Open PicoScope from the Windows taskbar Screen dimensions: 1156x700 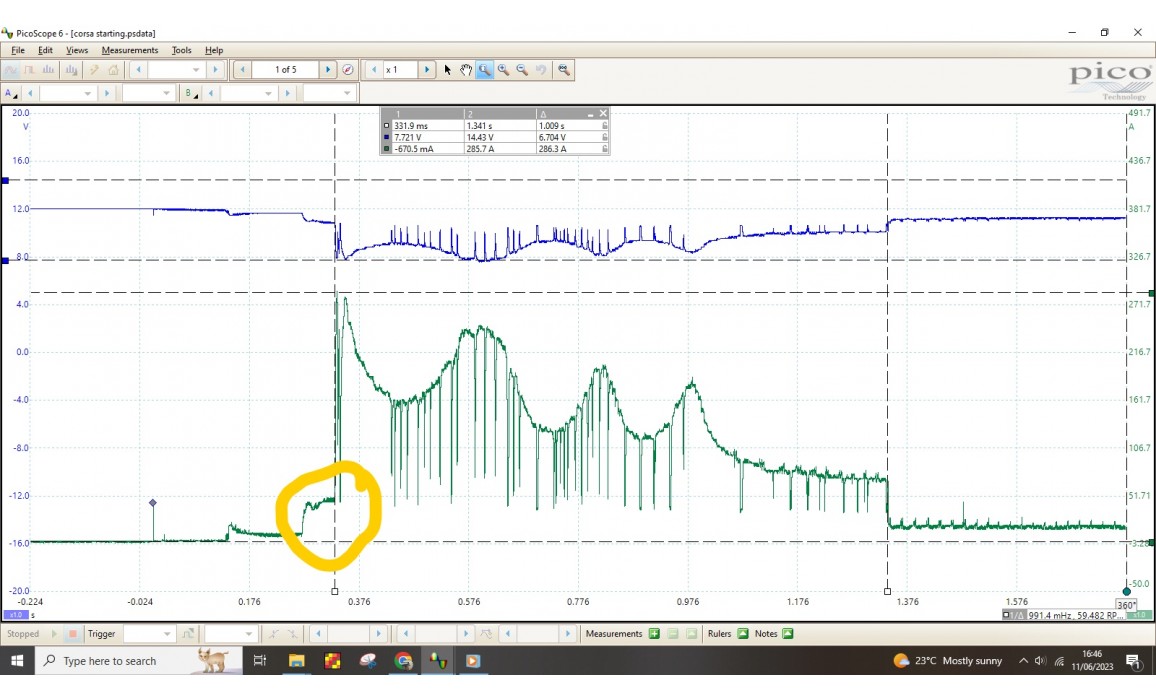point(437,661)
